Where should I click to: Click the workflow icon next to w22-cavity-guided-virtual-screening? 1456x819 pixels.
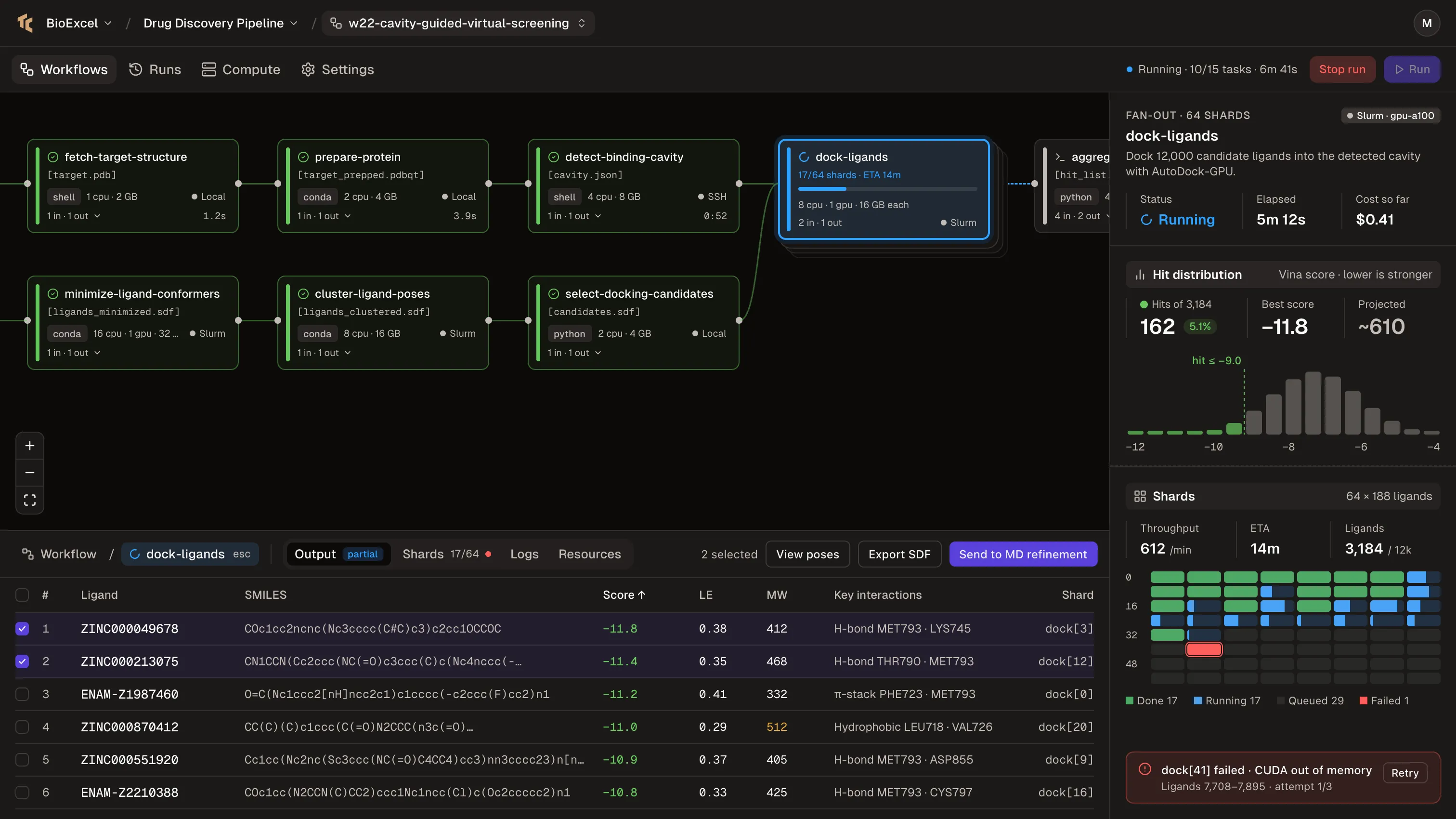tap(336, 23)
